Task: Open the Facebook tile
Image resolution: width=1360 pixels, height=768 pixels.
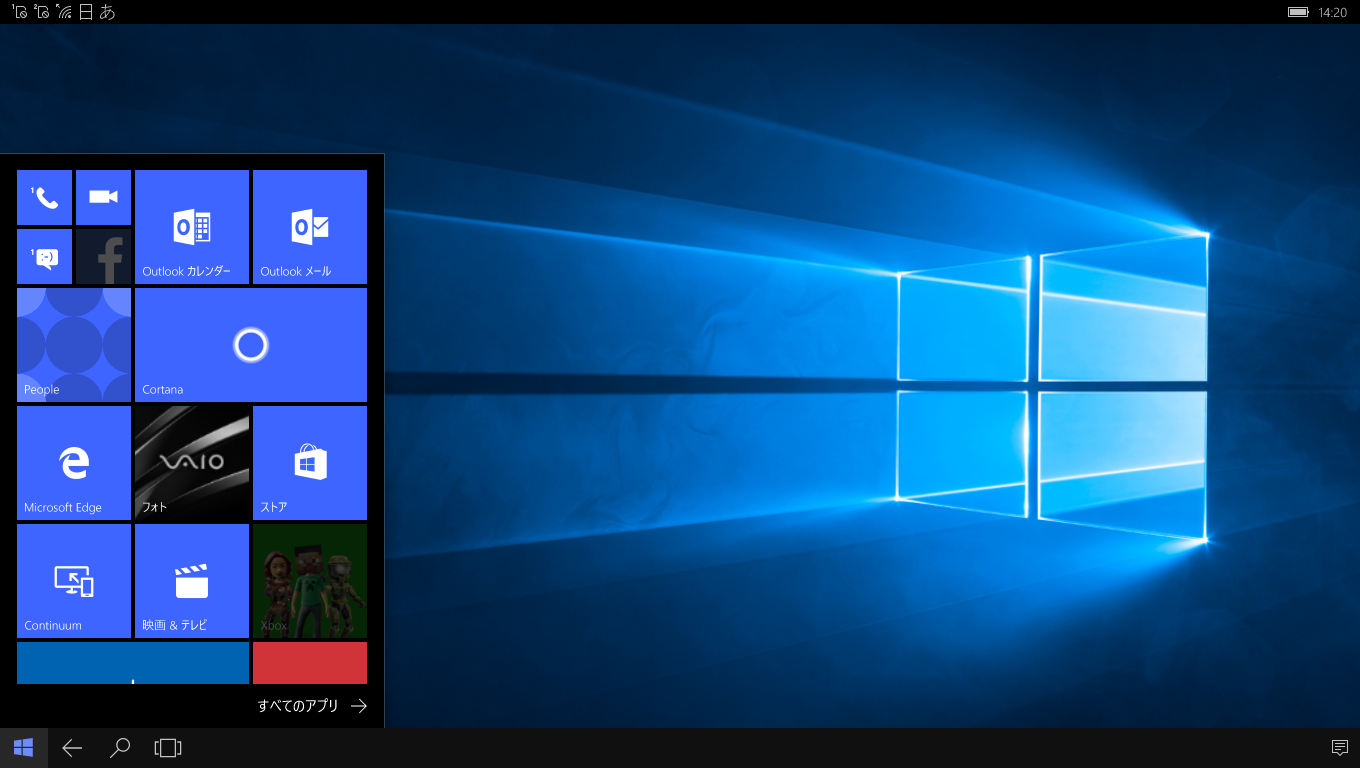Action: coord(103,256)
